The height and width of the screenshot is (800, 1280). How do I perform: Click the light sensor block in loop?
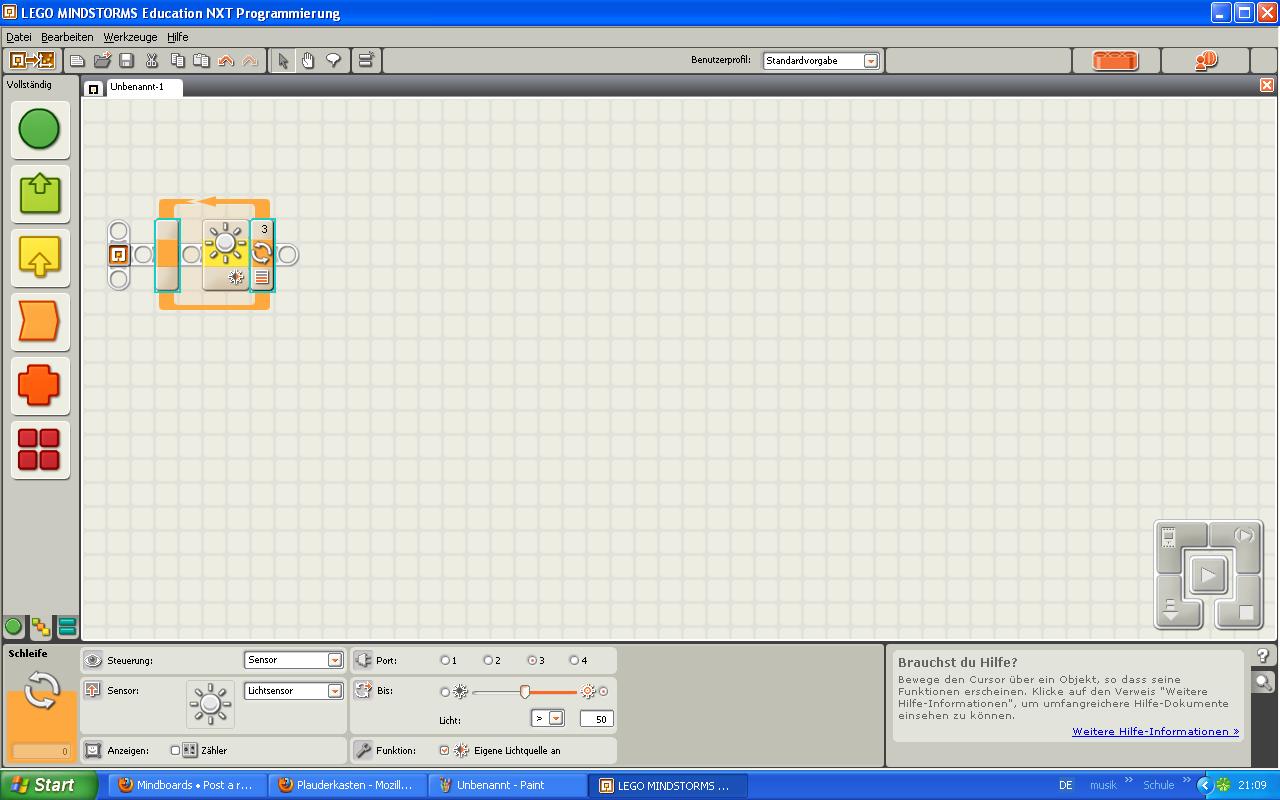(x=225, y=255)
